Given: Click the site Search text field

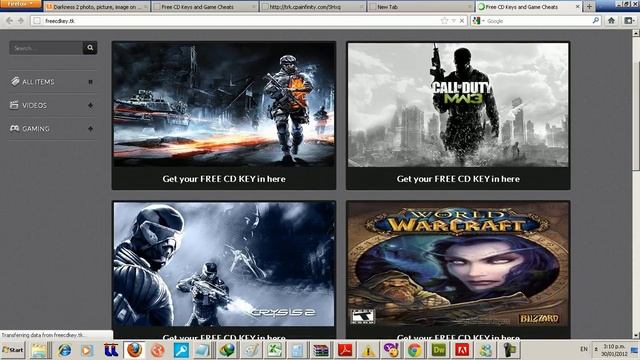Looking at the screenshot, I should 46,48.
